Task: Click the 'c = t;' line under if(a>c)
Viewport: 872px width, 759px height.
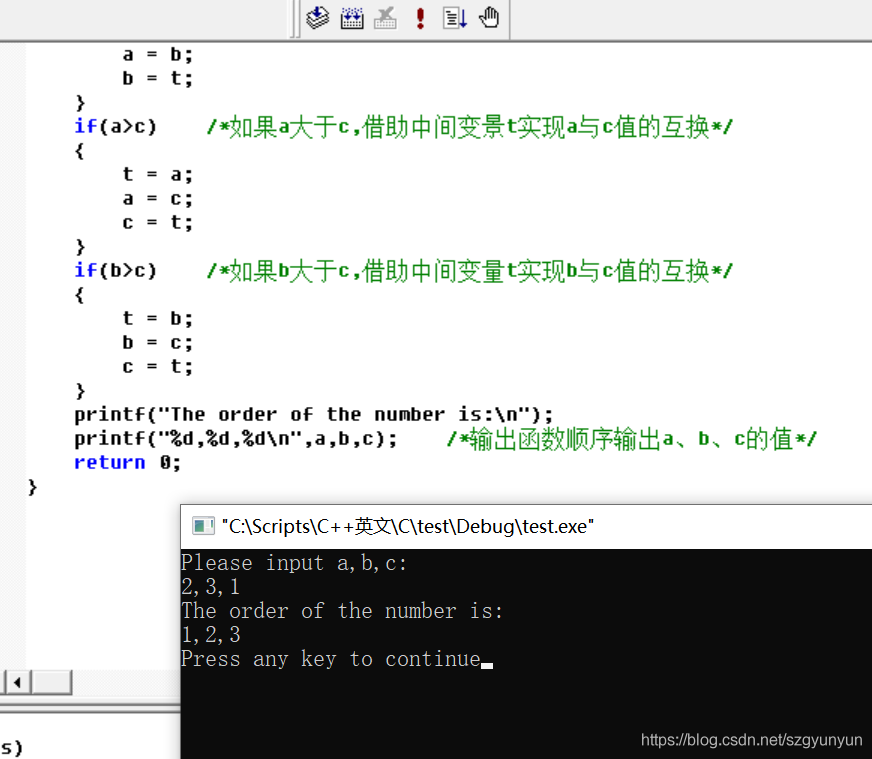Action: [157, 222]
